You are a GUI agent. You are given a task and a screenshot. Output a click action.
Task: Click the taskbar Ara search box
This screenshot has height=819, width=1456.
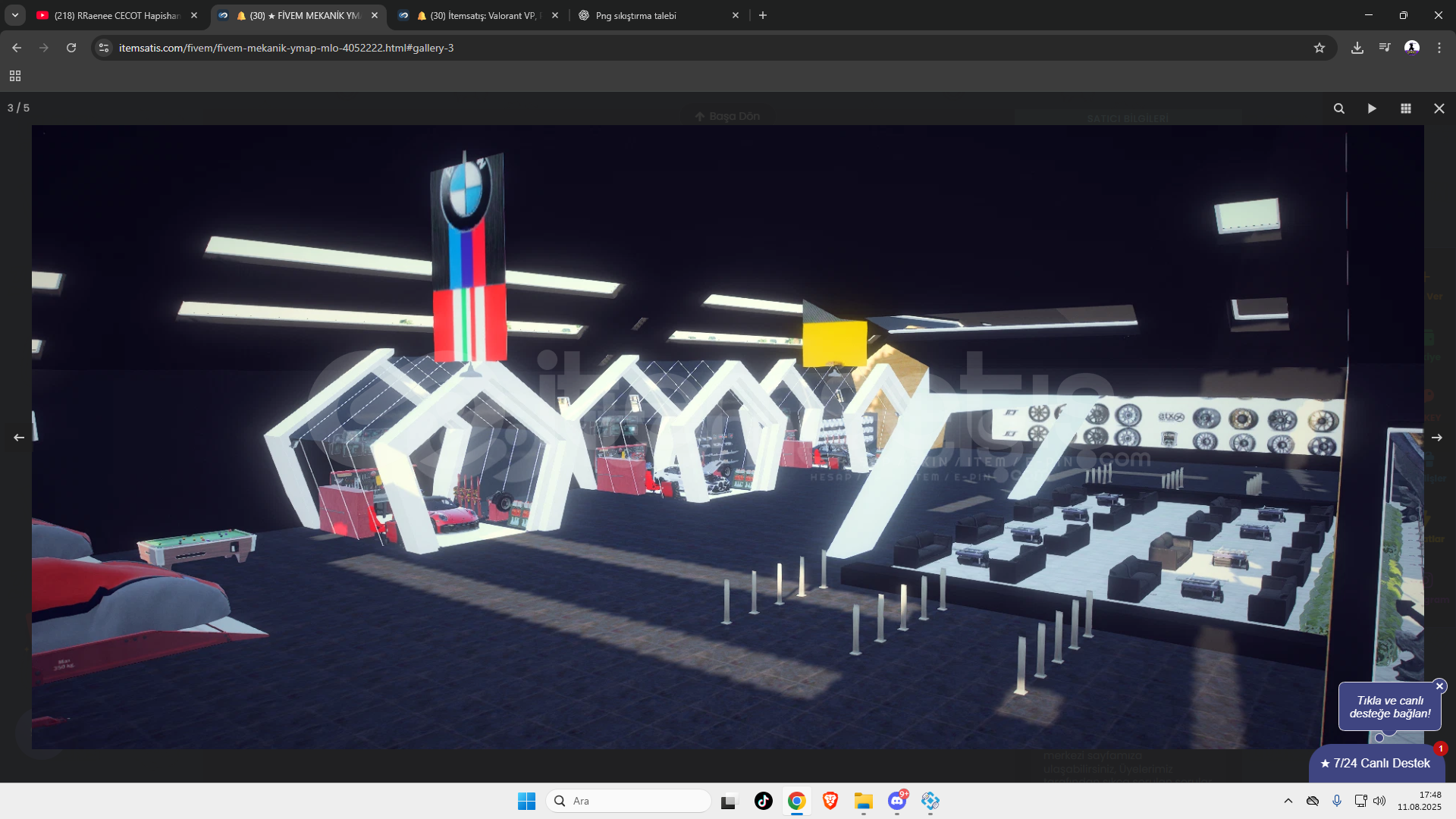coord(629,801)
